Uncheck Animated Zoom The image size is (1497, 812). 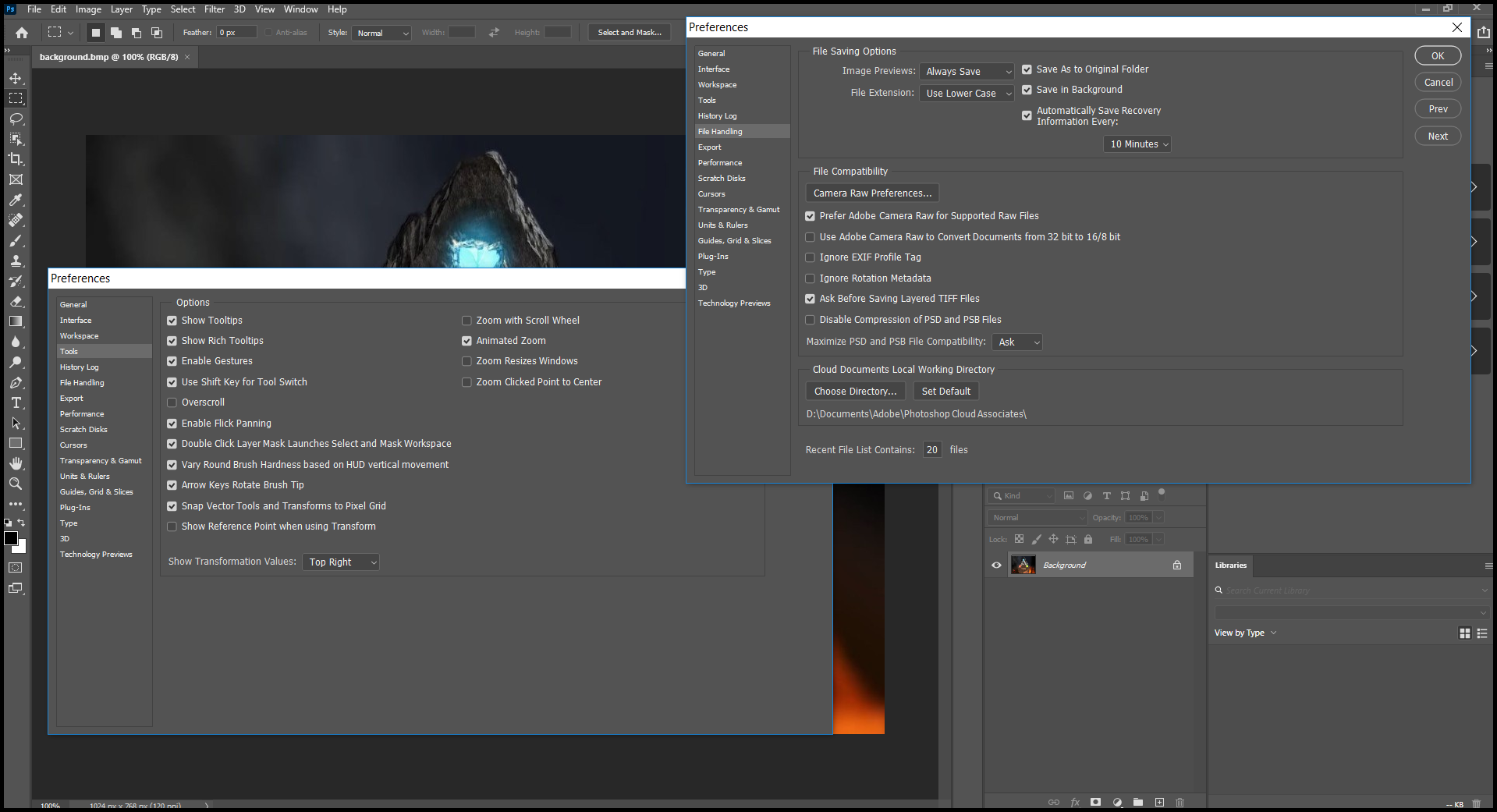click(x=466, y=341)
